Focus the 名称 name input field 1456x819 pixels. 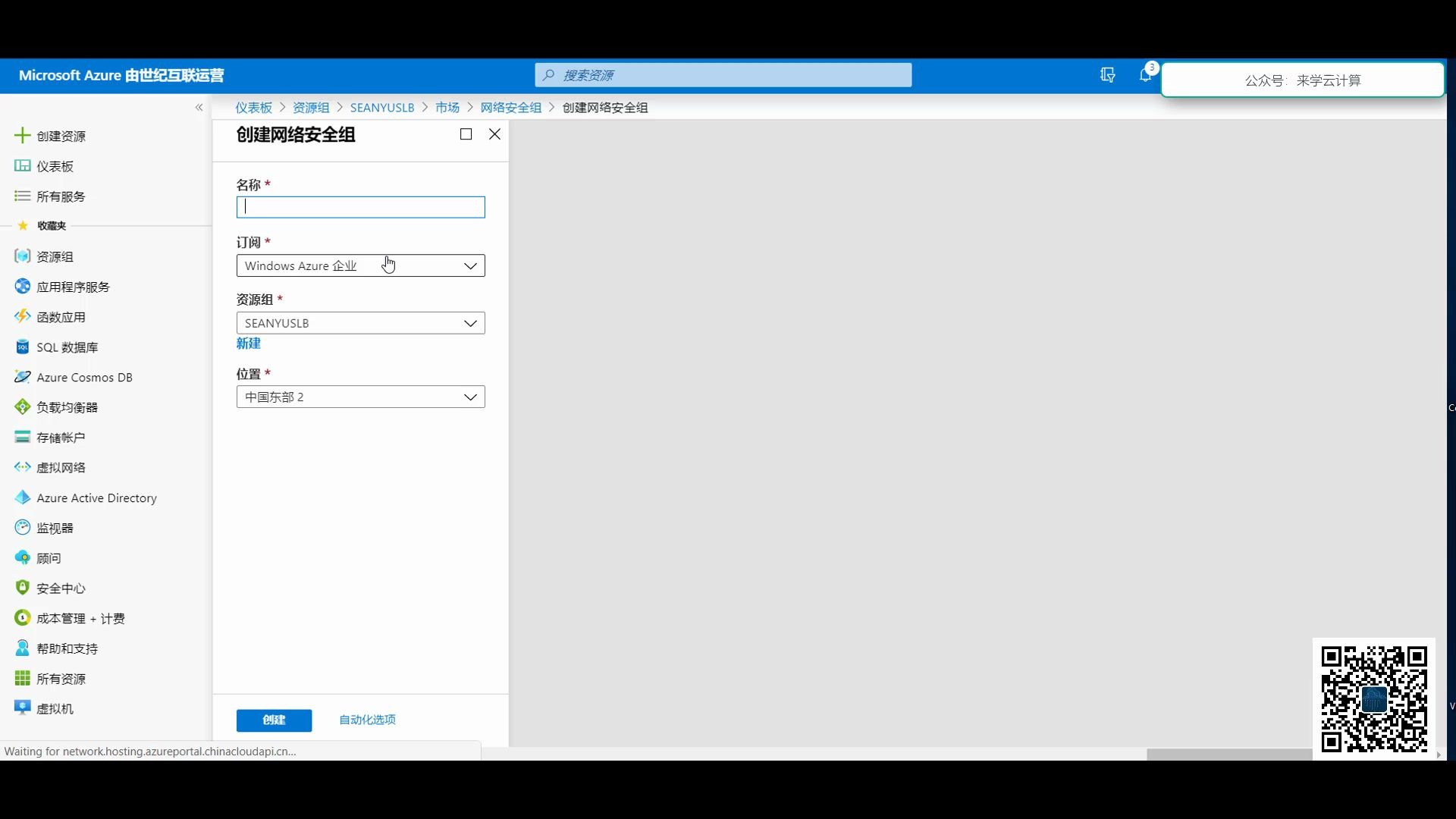[x=361, y=208]
